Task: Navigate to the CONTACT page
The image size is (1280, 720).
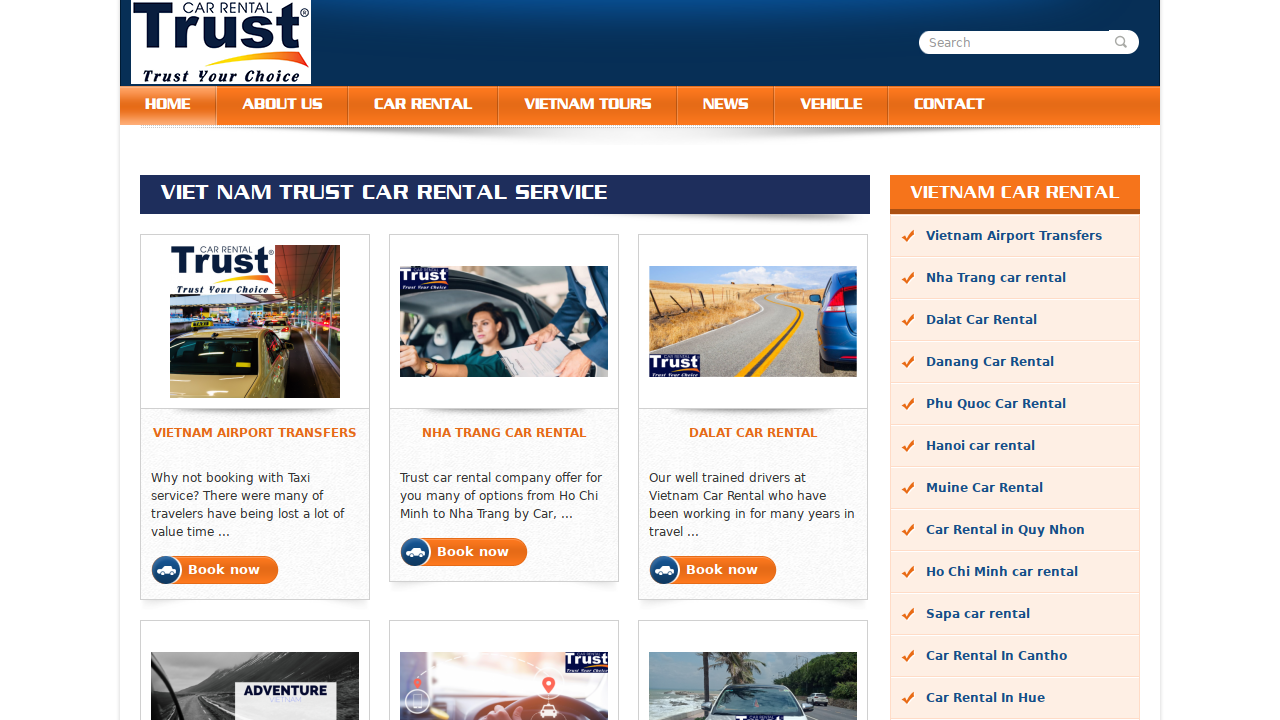Action: click(x=948, y=104)
